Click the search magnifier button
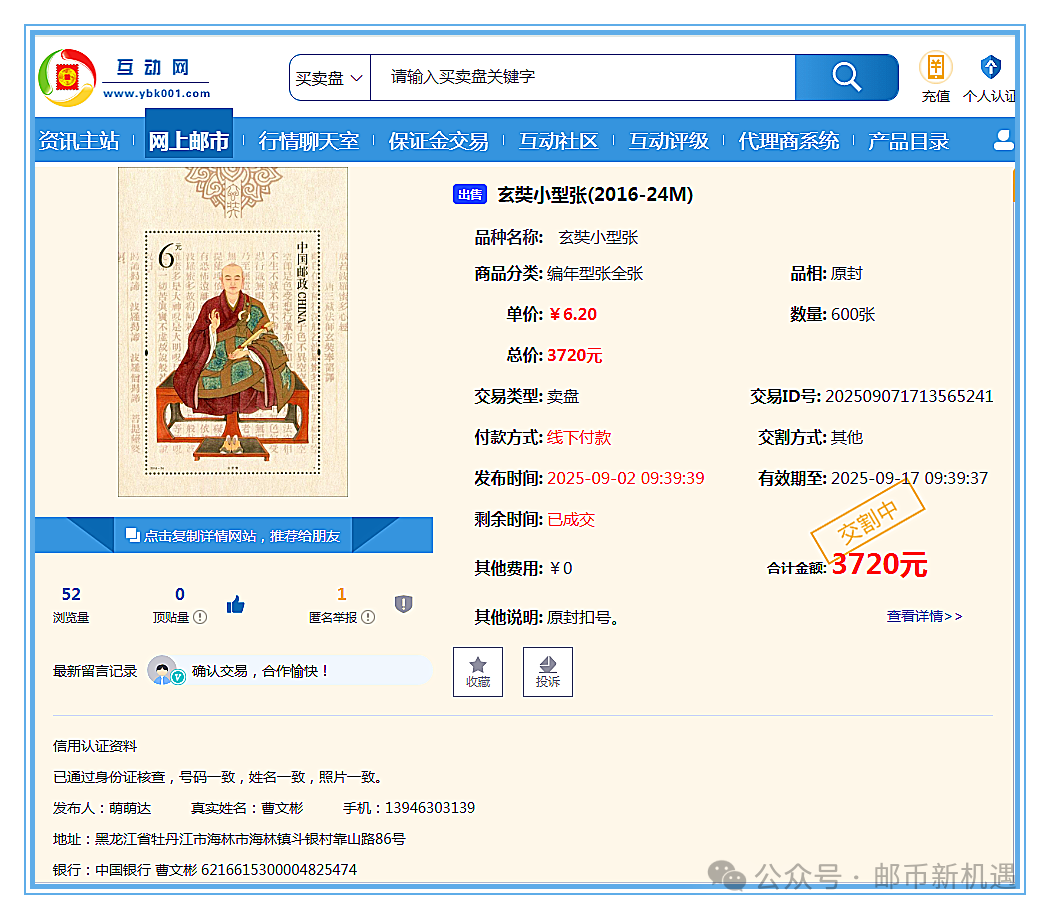 tap(846, 78)
